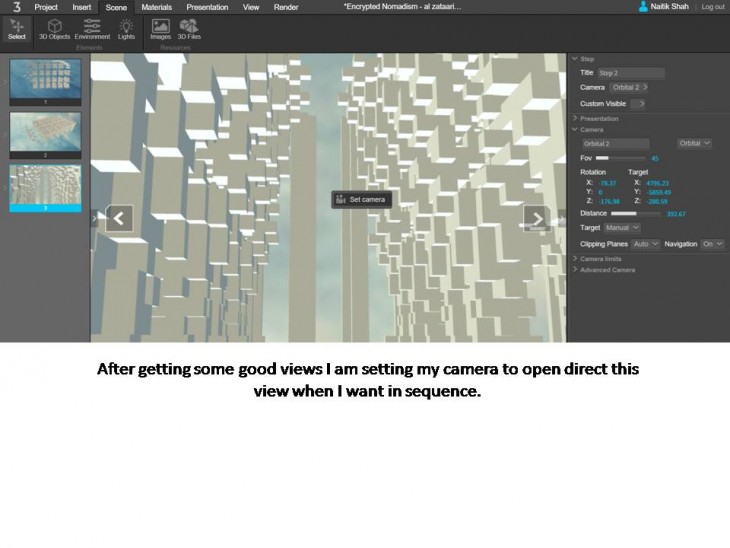Open the Clipping Planes Auto dropdown

coord(646,244)
